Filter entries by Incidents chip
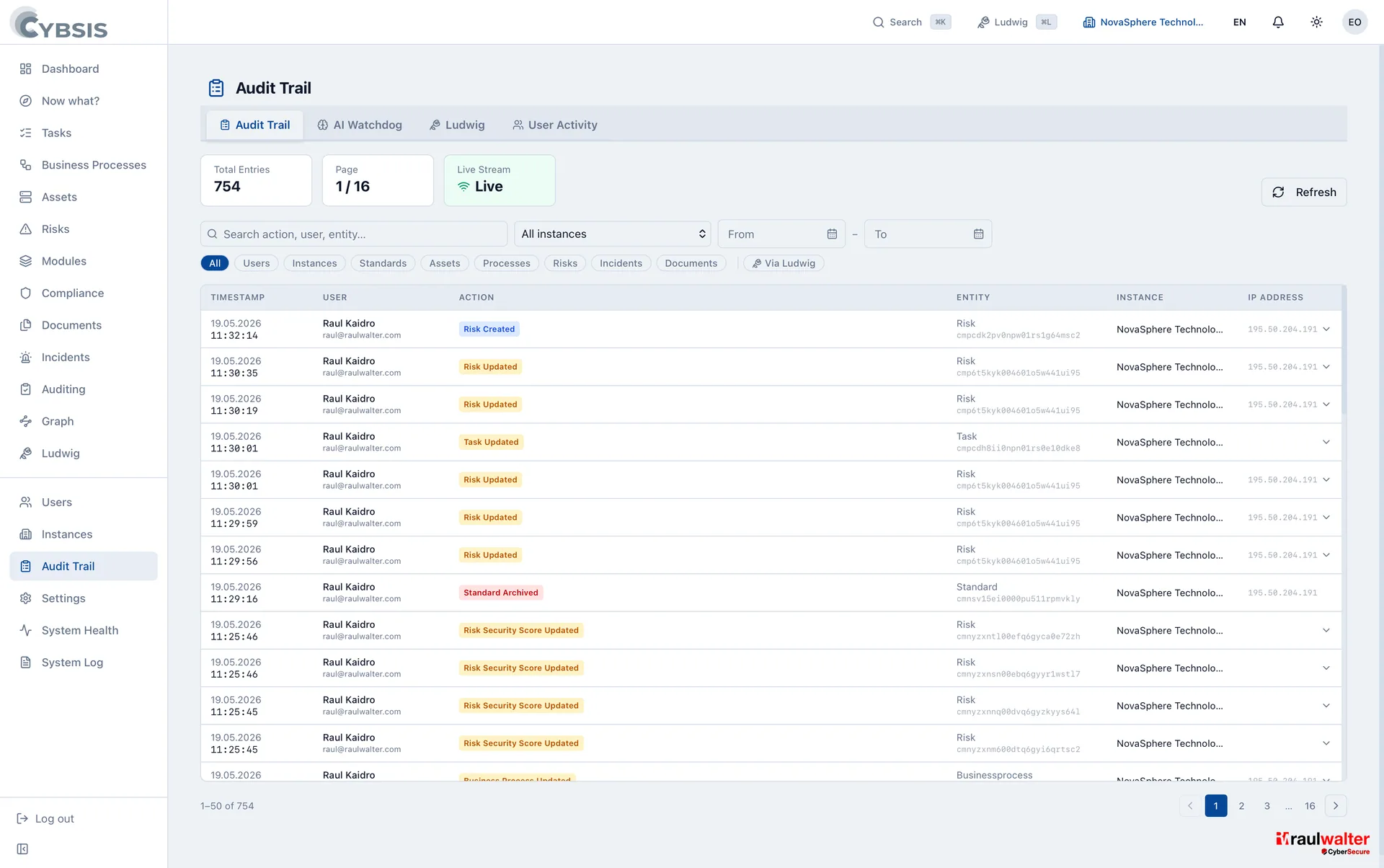The image size is (1384, 868). [621, 263]
